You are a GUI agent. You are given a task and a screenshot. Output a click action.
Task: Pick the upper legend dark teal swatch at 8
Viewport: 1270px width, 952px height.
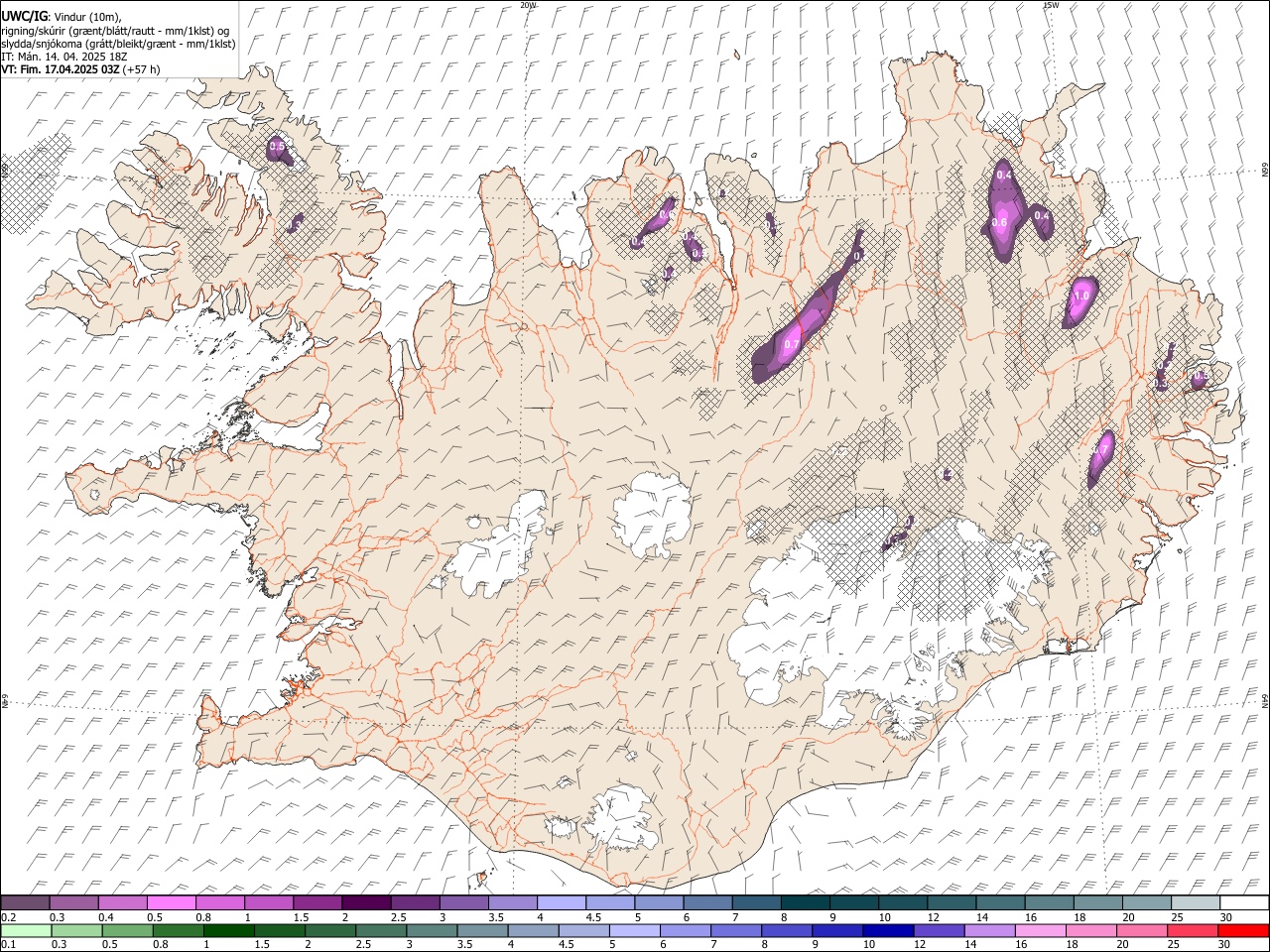[x=805, y=903]
